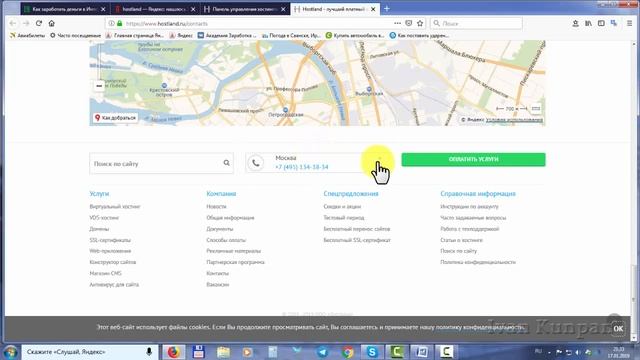The height and width of the screenshot is (360, 640).
Task: Expand the Москва phone city dropdown arrow
Action: (x=380, y=158)
